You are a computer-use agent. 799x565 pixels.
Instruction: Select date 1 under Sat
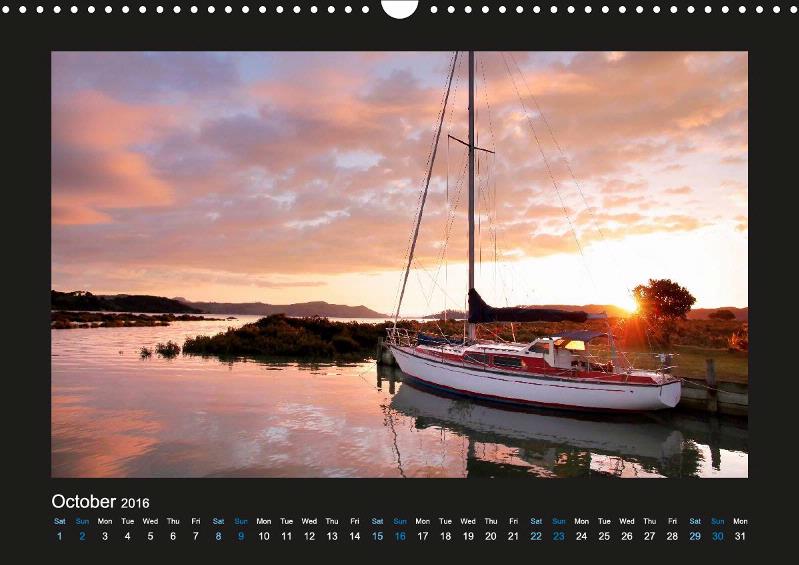pyautogui.click(x=60, y=536)
